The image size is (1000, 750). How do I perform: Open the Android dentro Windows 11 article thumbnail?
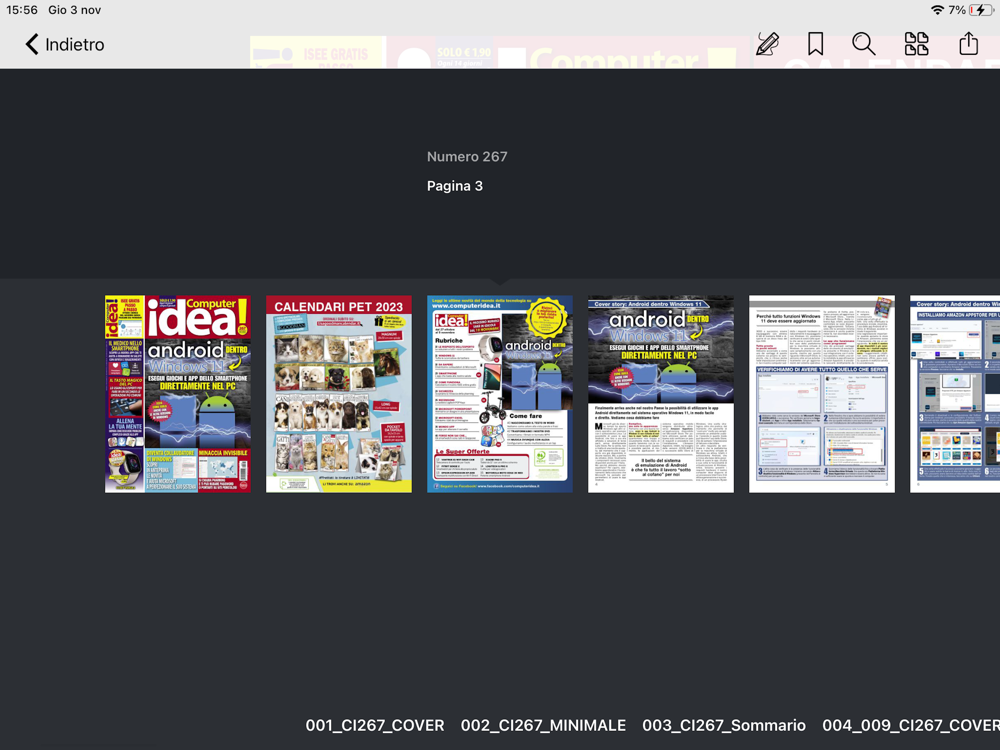coord(661,393)
